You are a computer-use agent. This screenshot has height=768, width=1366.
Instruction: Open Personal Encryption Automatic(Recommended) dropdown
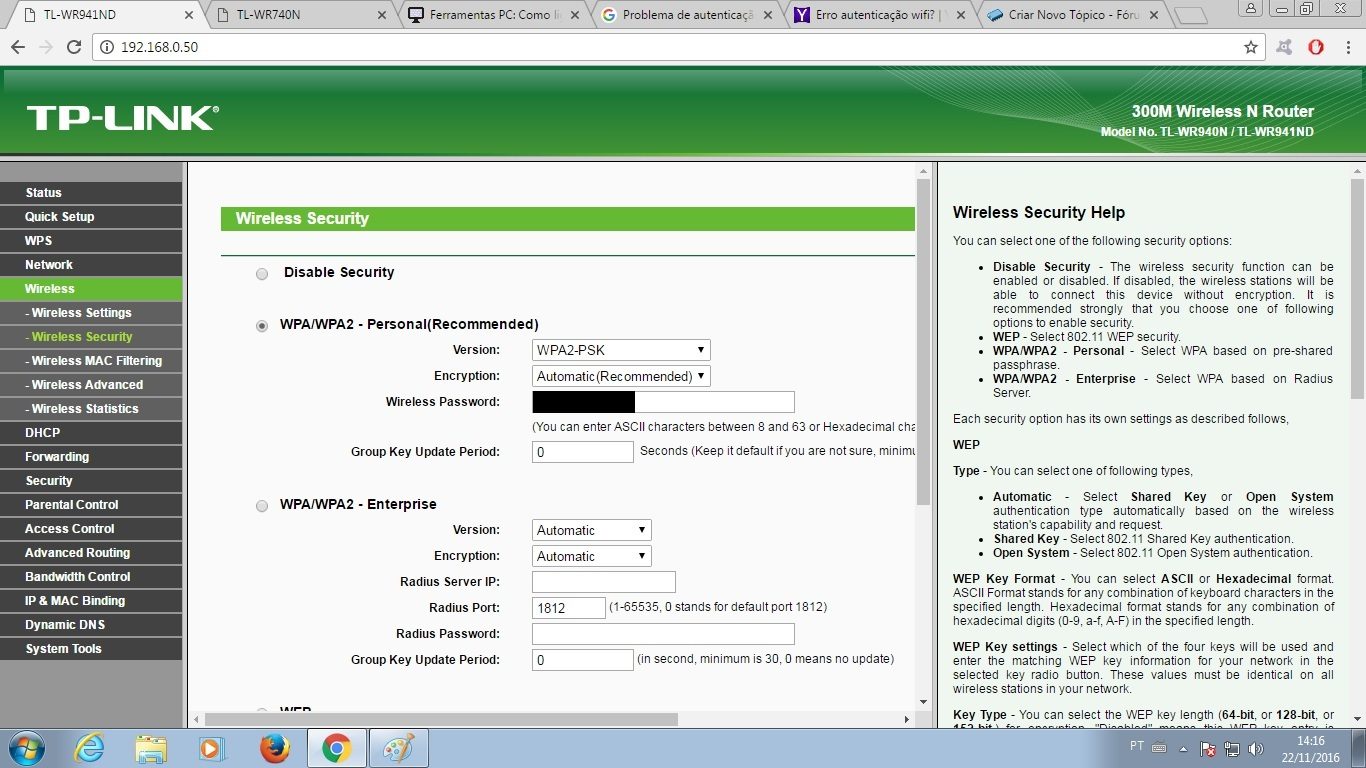pyautogui.click(x=621, y=376)
